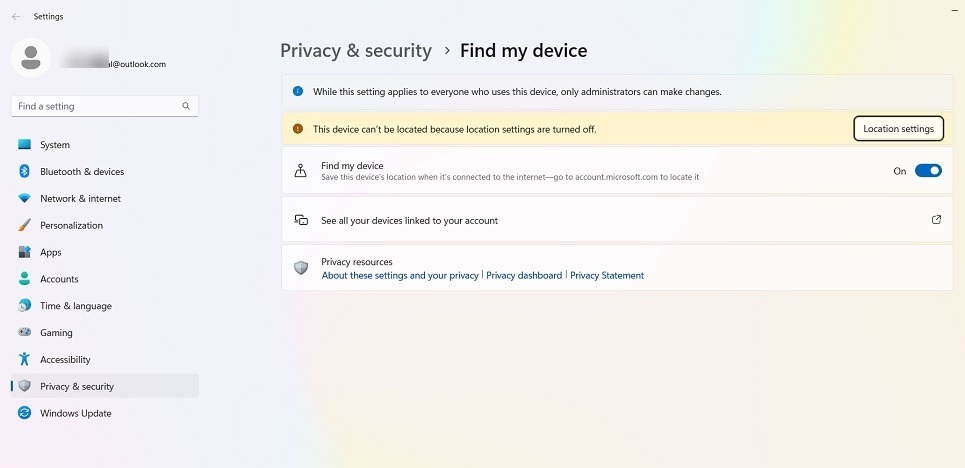This screenshot has height=468, width=965.
Task: Click Privacy & security in the breadcrumb
Action: point(356,50)
